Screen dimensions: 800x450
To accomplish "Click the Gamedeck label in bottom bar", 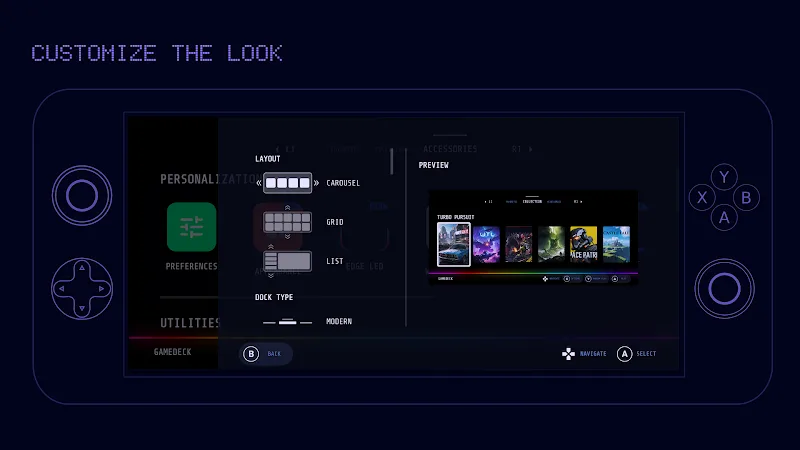I will coord(172,352).
